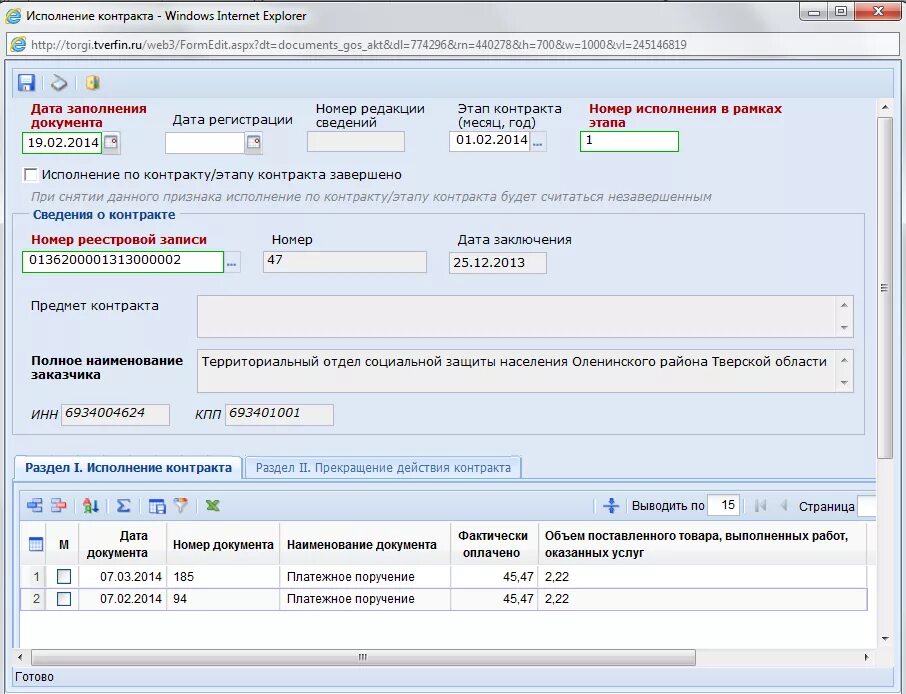Click the empty registration date field
This screenshot has width=906, height=694.
205,143
